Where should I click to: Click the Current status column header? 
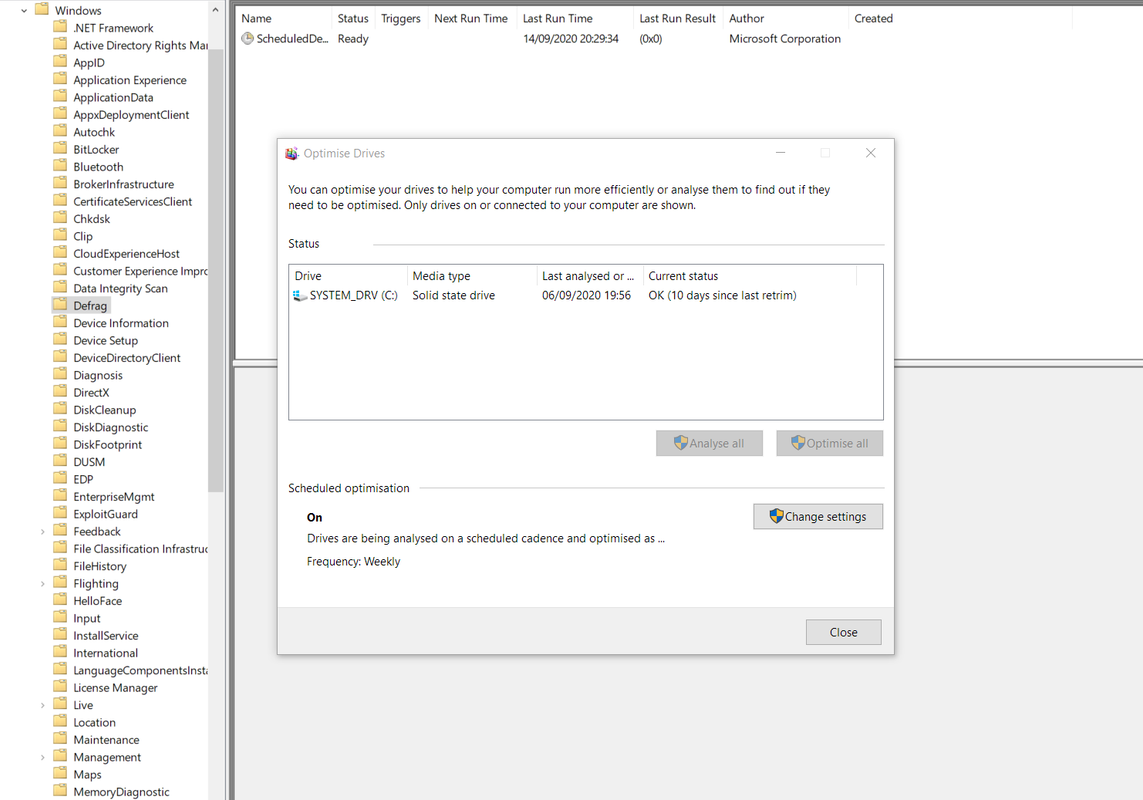749,276
